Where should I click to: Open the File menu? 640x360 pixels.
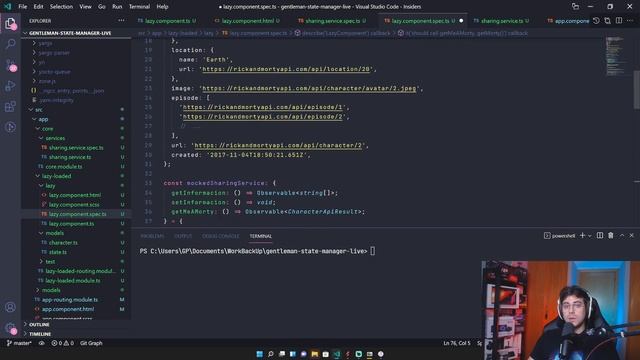22,7
